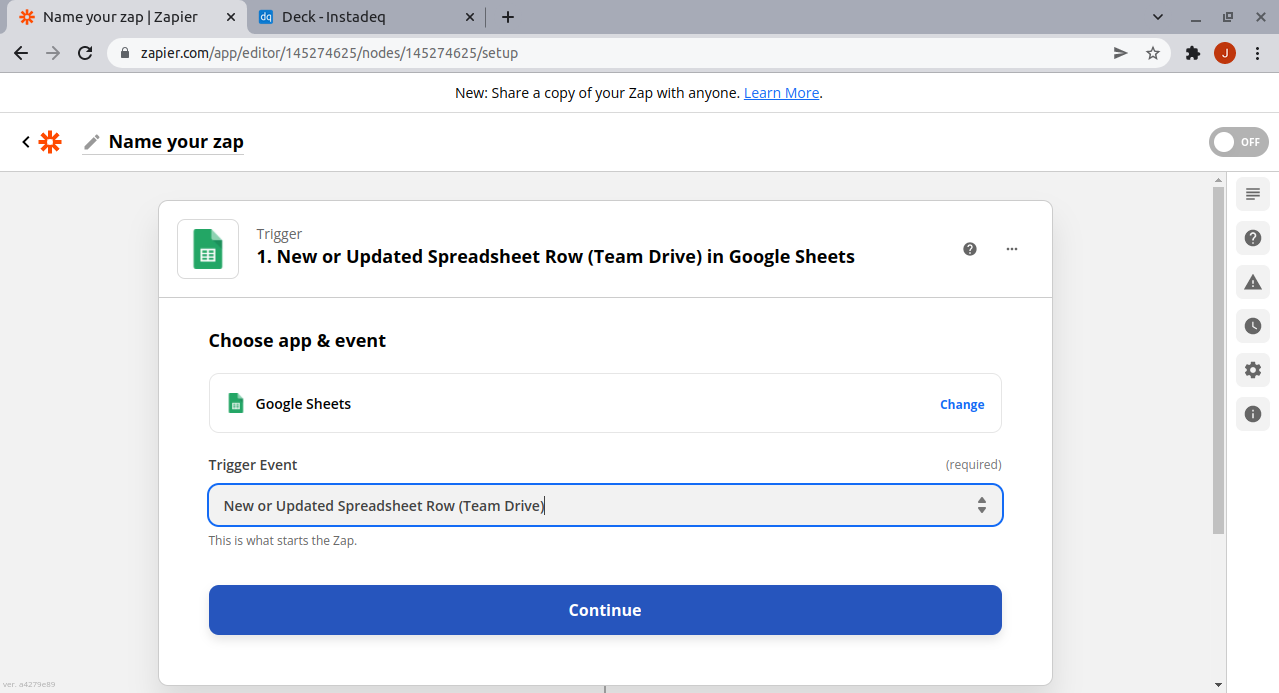Open the Chrome three-dot menu
This screenshot has height=693, width=1279.
(1256, 53)
